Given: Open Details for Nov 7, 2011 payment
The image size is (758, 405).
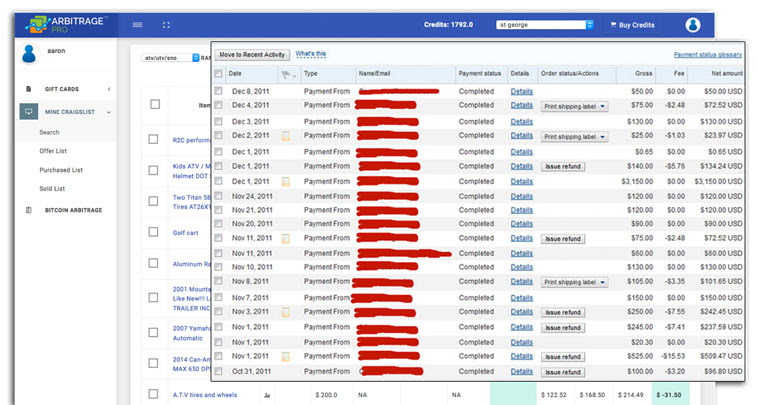Looking at the screenshot, I should click(522, 298).
